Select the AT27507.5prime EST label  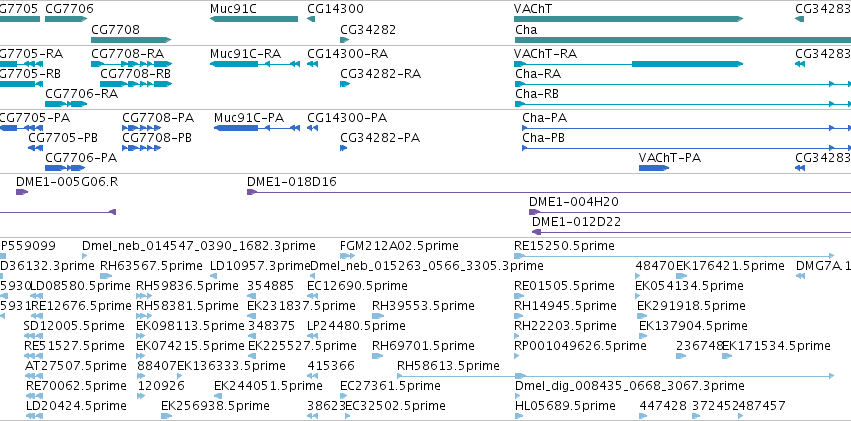(x=75, y=366)
